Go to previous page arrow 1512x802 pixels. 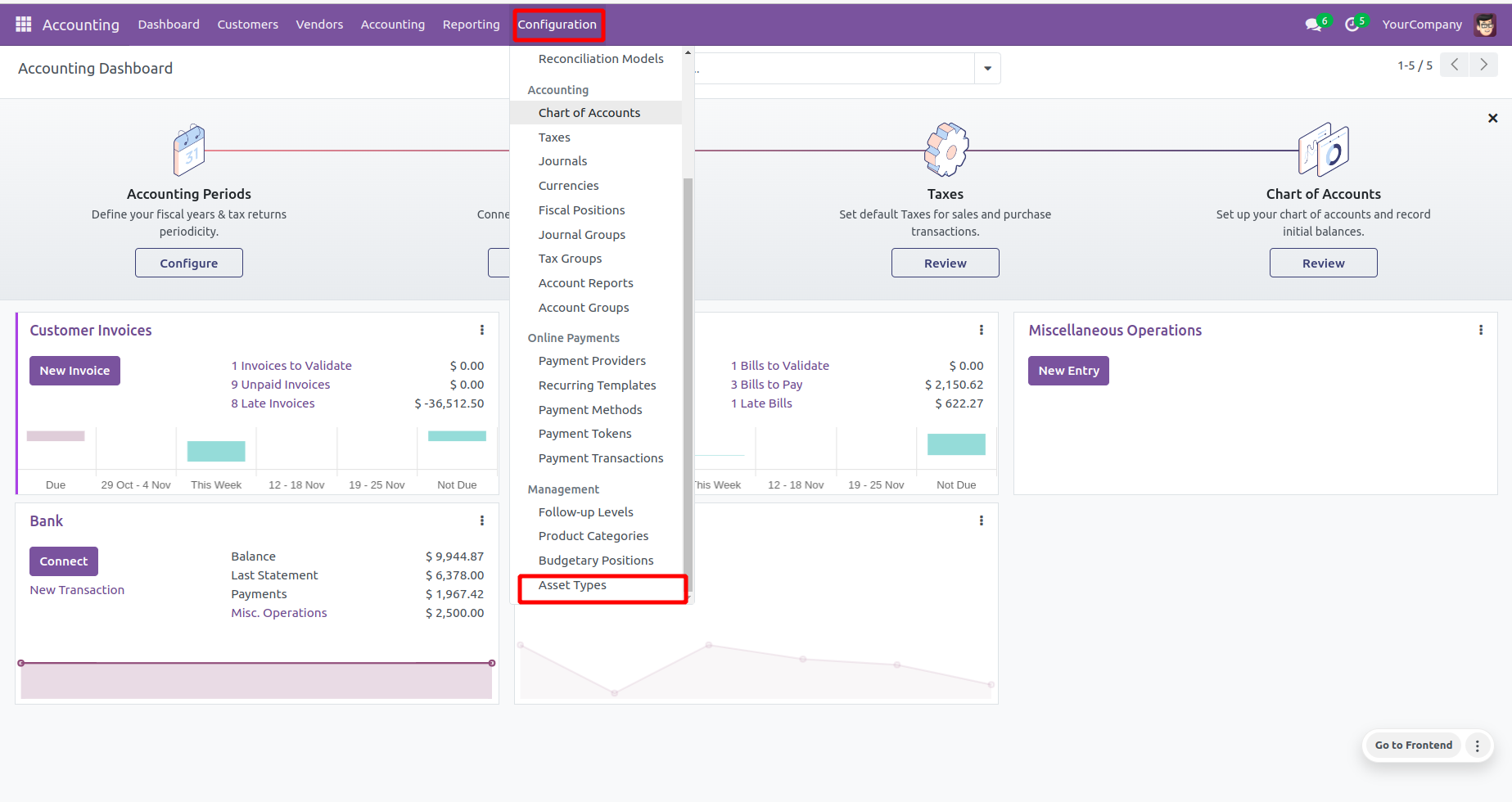point(1455,65)
